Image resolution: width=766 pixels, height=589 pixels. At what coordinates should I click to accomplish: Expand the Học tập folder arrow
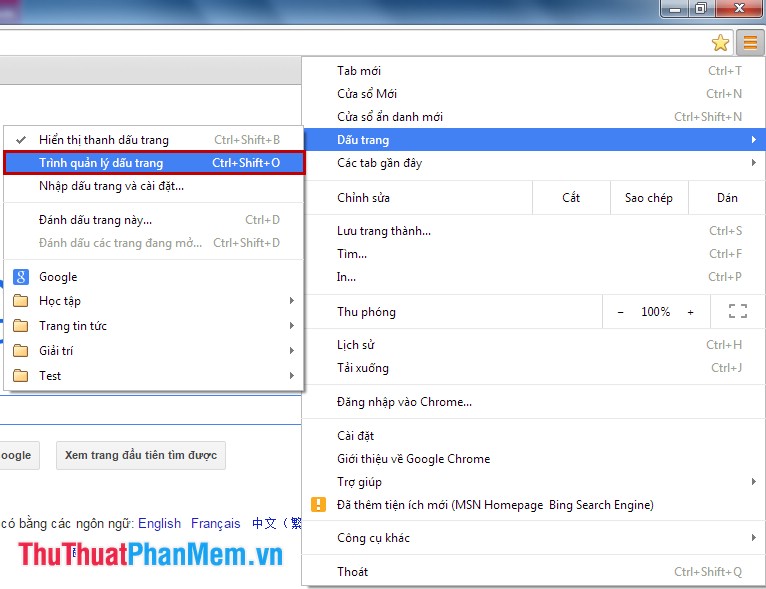point(292,300)
